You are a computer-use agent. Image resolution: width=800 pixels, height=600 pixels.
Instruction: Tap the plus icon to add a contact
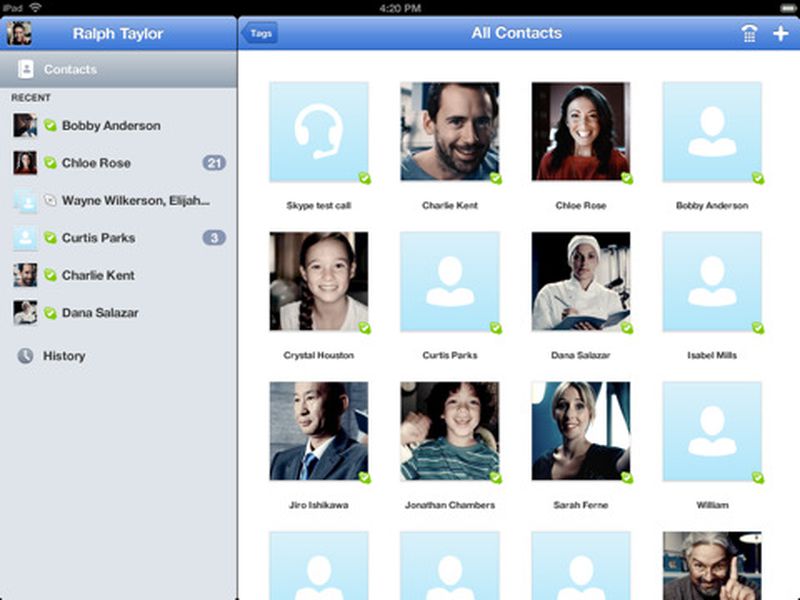click(781, 32)
